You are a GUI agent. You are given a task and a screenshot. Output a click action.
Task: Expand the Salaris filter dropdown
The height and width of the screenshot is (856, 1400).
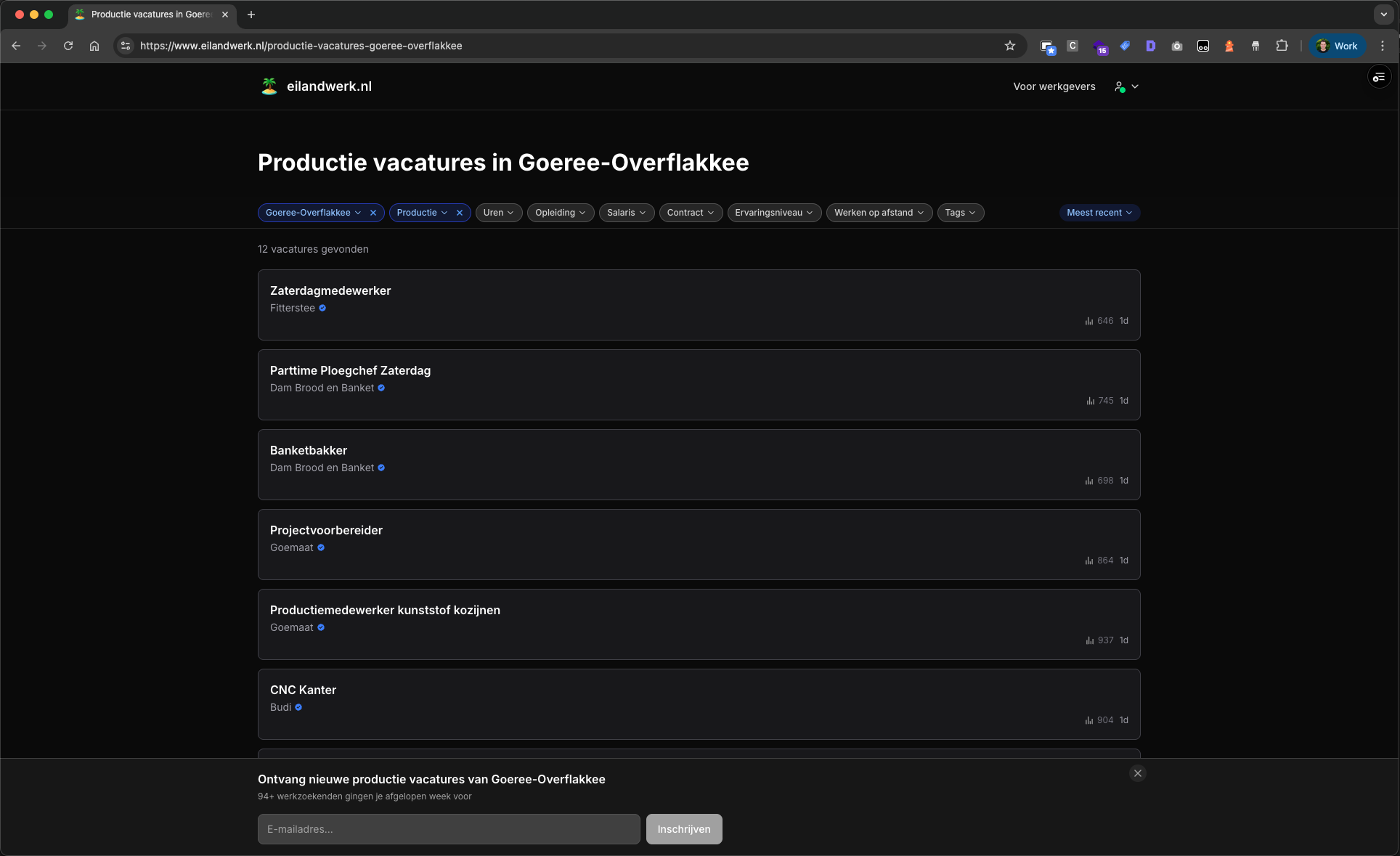[x=626, y=213]
